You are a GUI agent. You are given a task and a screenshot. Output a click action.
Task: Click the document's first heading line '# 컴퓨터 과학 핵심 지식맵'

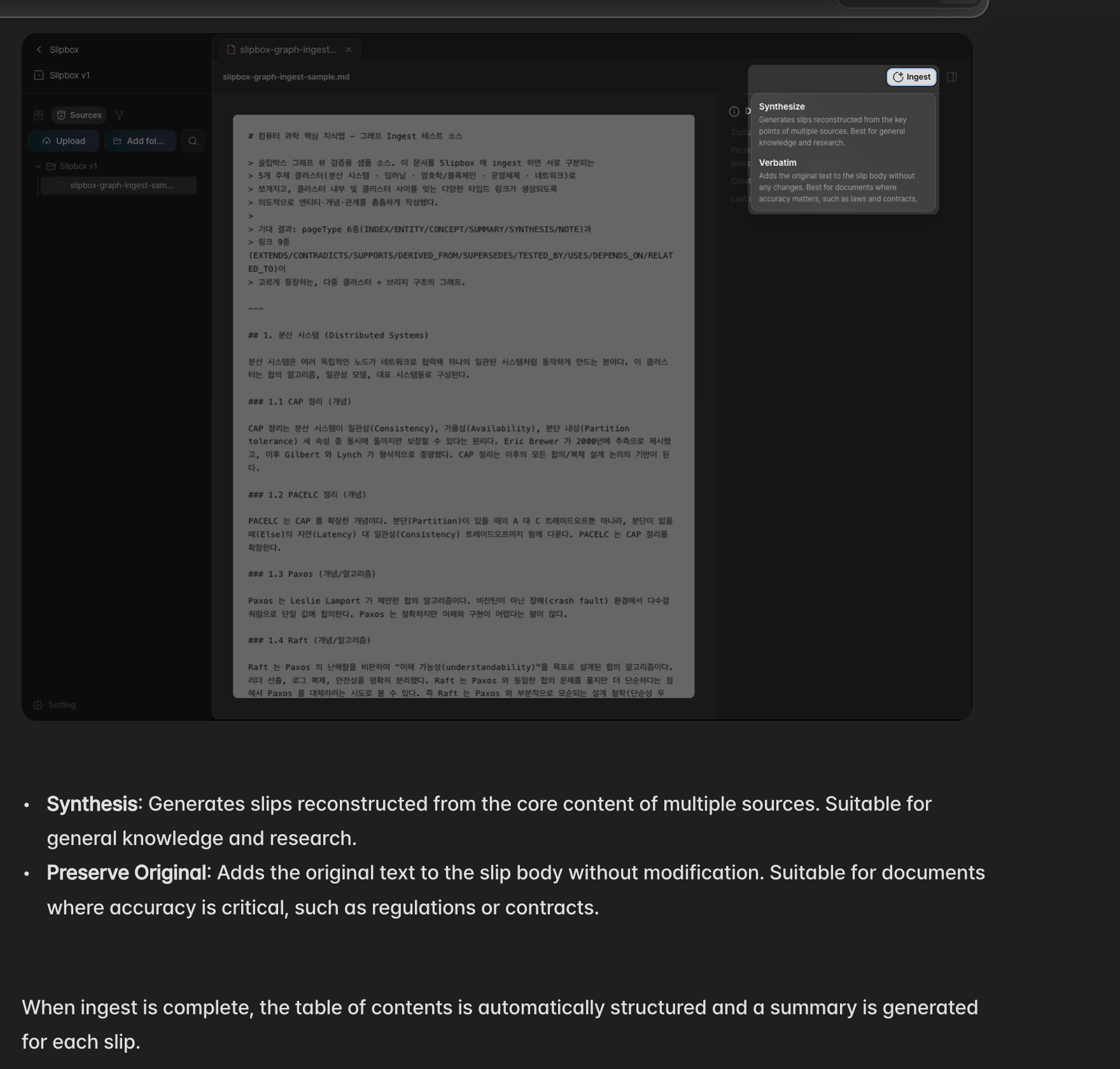click(x=355, y=136)
